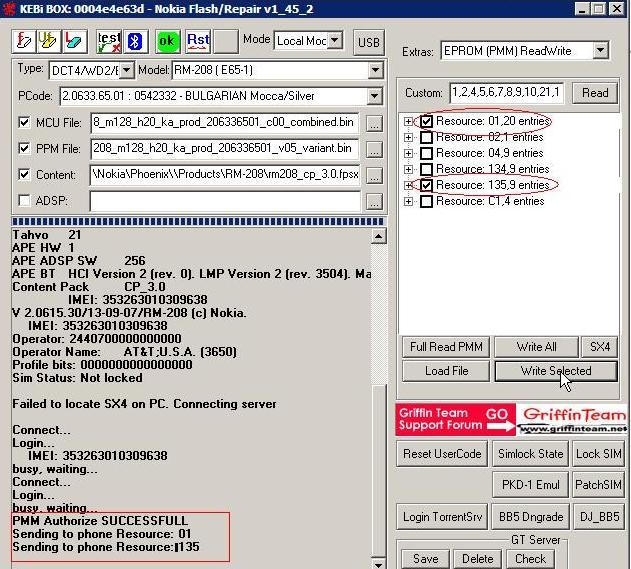Check Resource 04 checkbox
The width and height of the screenshot is (631, 569).
426,153
